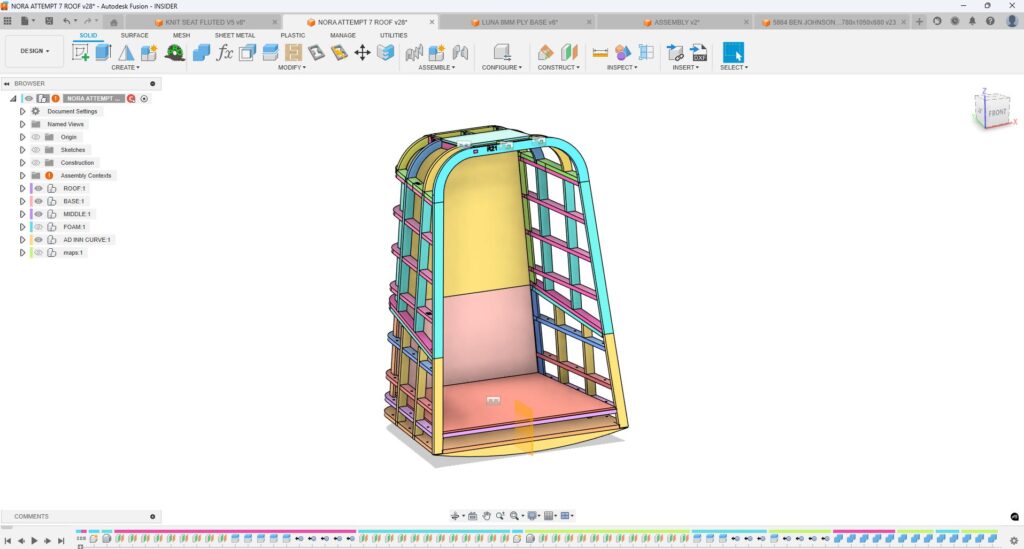The image size is (1024, 549).
Task: Expand the BASE:1 component tree node
Action: (x=22, y=201)
